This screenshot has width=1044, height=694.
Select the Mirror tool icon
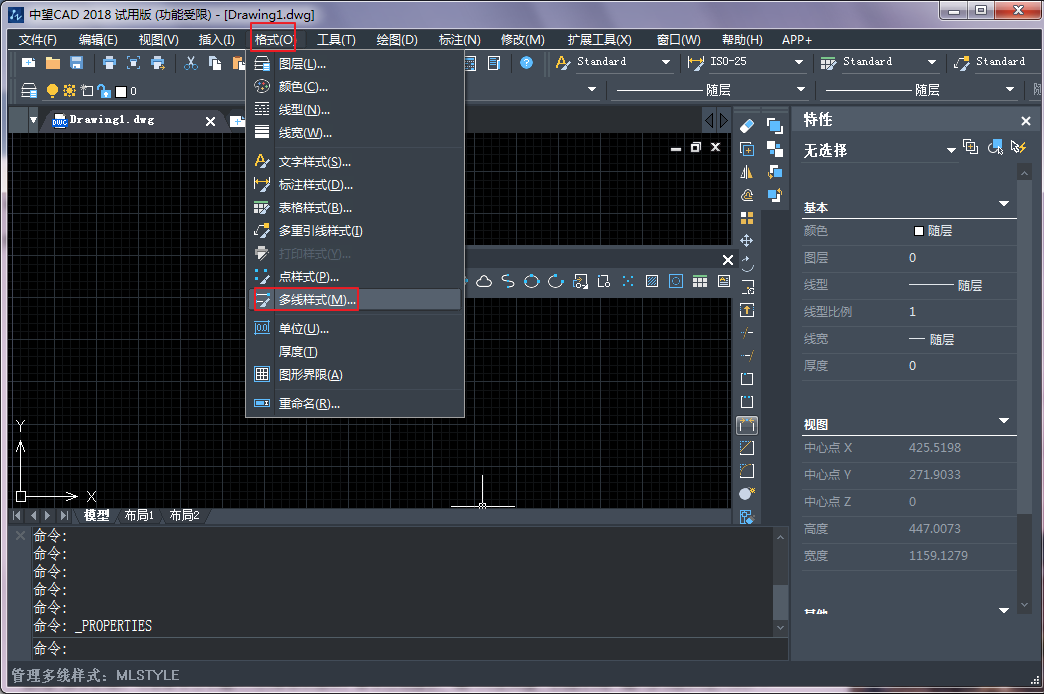coord(746,172)
